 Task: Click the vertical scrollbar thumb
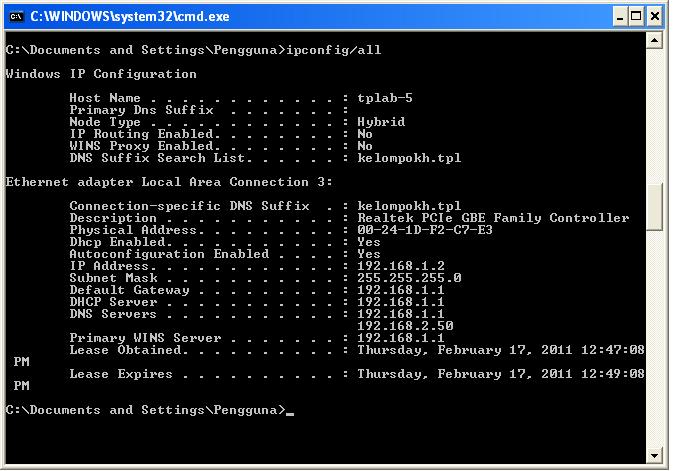point(654,206)
